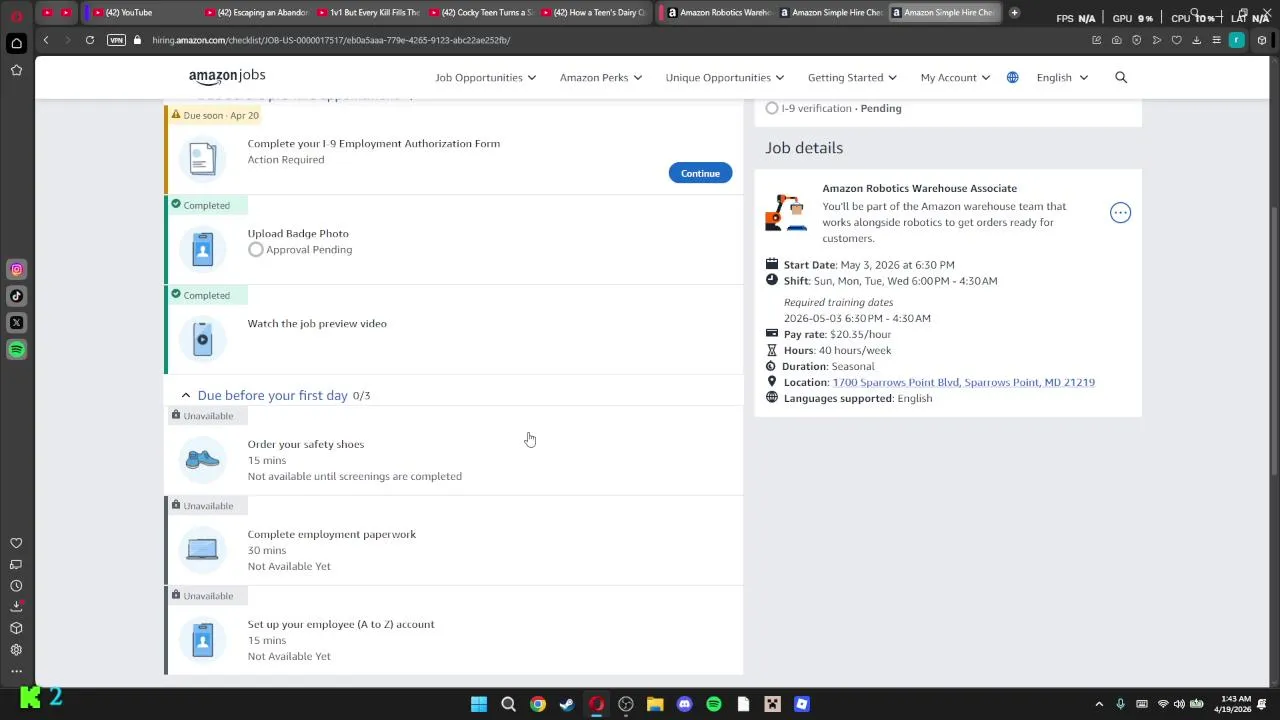Show hidden system tray icons
This screenshot has height=720, width=1280.
click(1099, 704)
